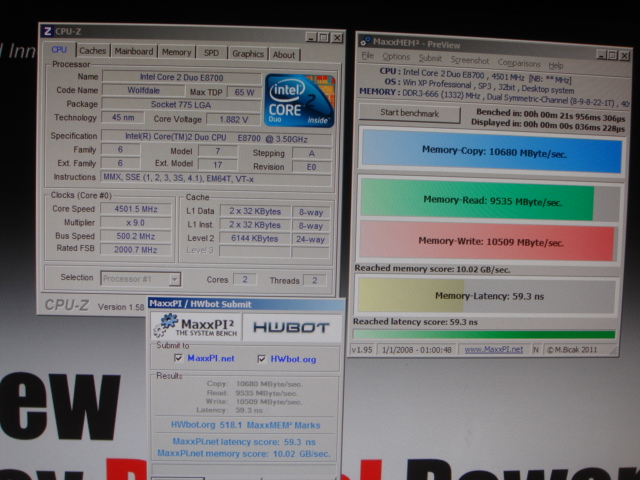Click the HWBOT logo banner
This screenshot has width=640, height=480.
(291, 327)
